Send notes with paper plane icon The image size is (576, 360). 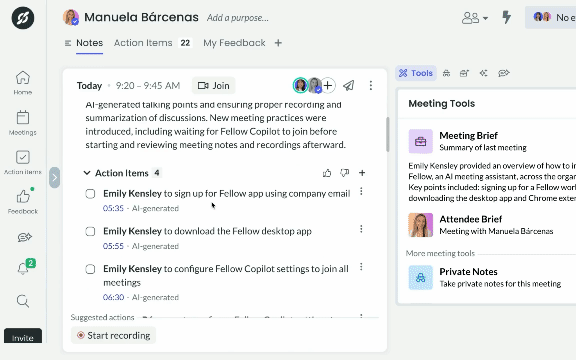coord(349,86)
